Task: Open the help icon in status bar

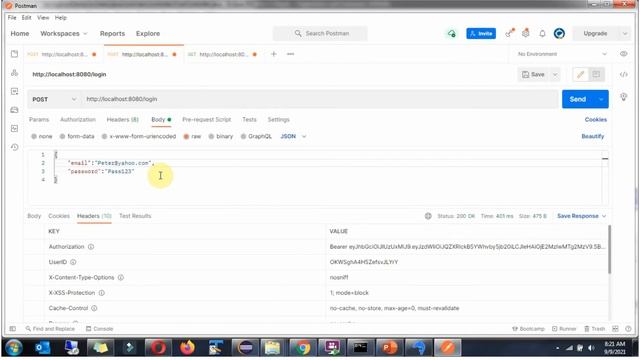Action: click(x=628, y=329)
